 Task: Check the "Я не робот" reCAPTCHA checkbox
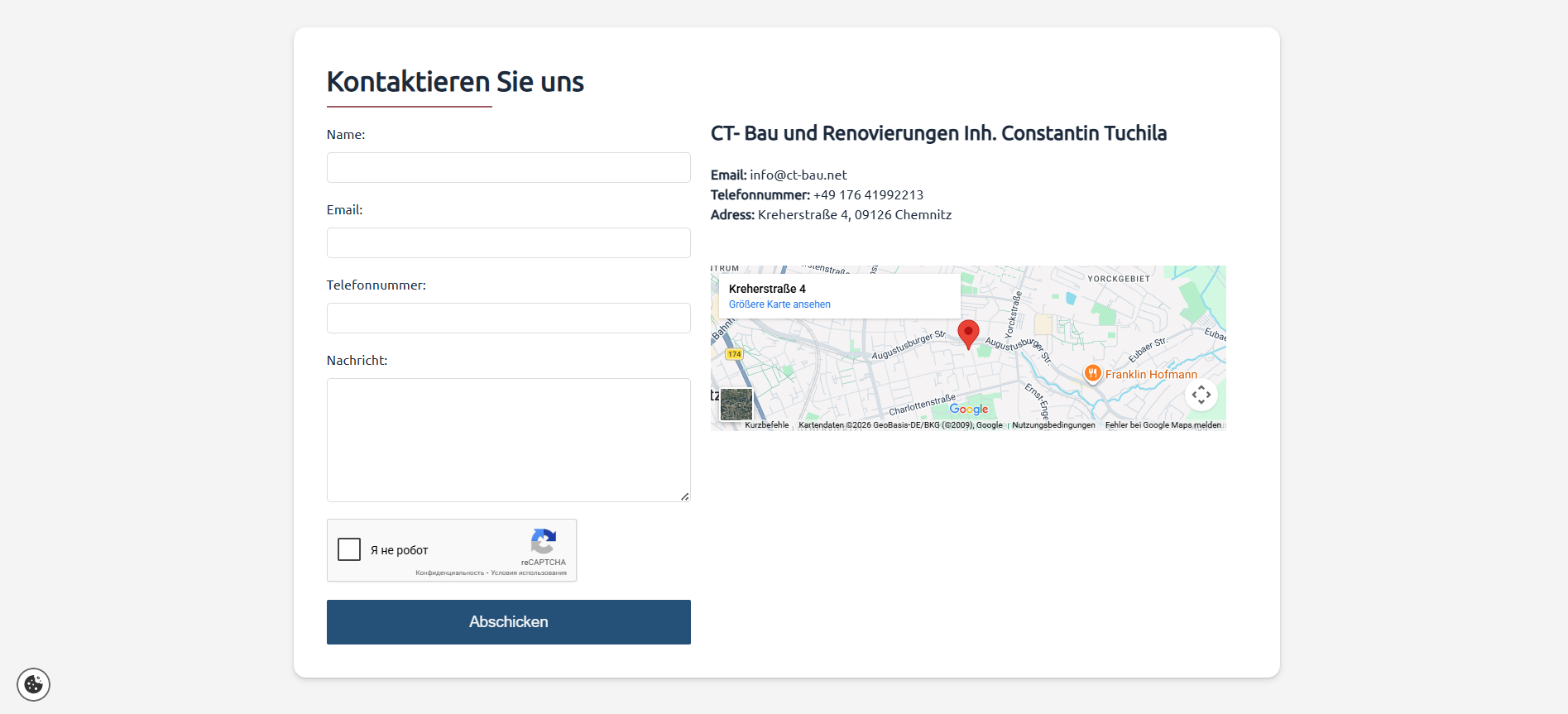point(349,549)
